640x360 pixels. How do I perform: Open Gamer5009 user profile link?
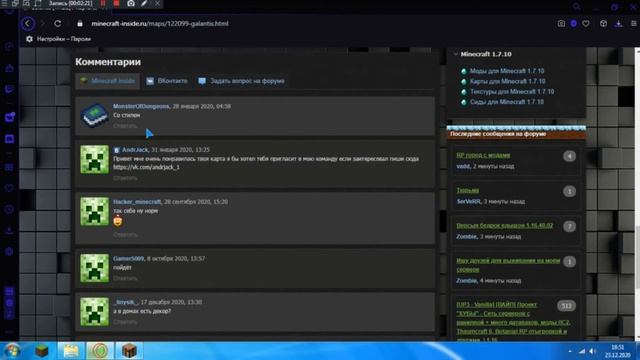(129, 258)
